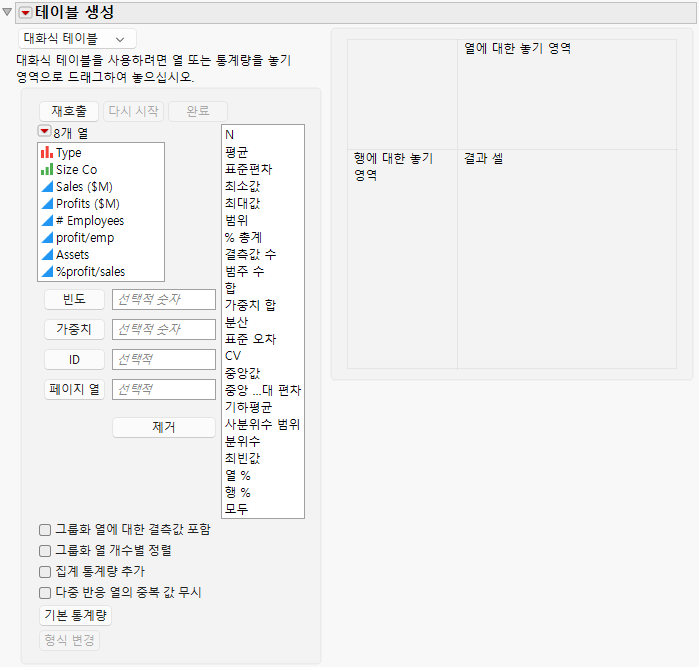Select the 모두 statistic

tap(263, 509)
